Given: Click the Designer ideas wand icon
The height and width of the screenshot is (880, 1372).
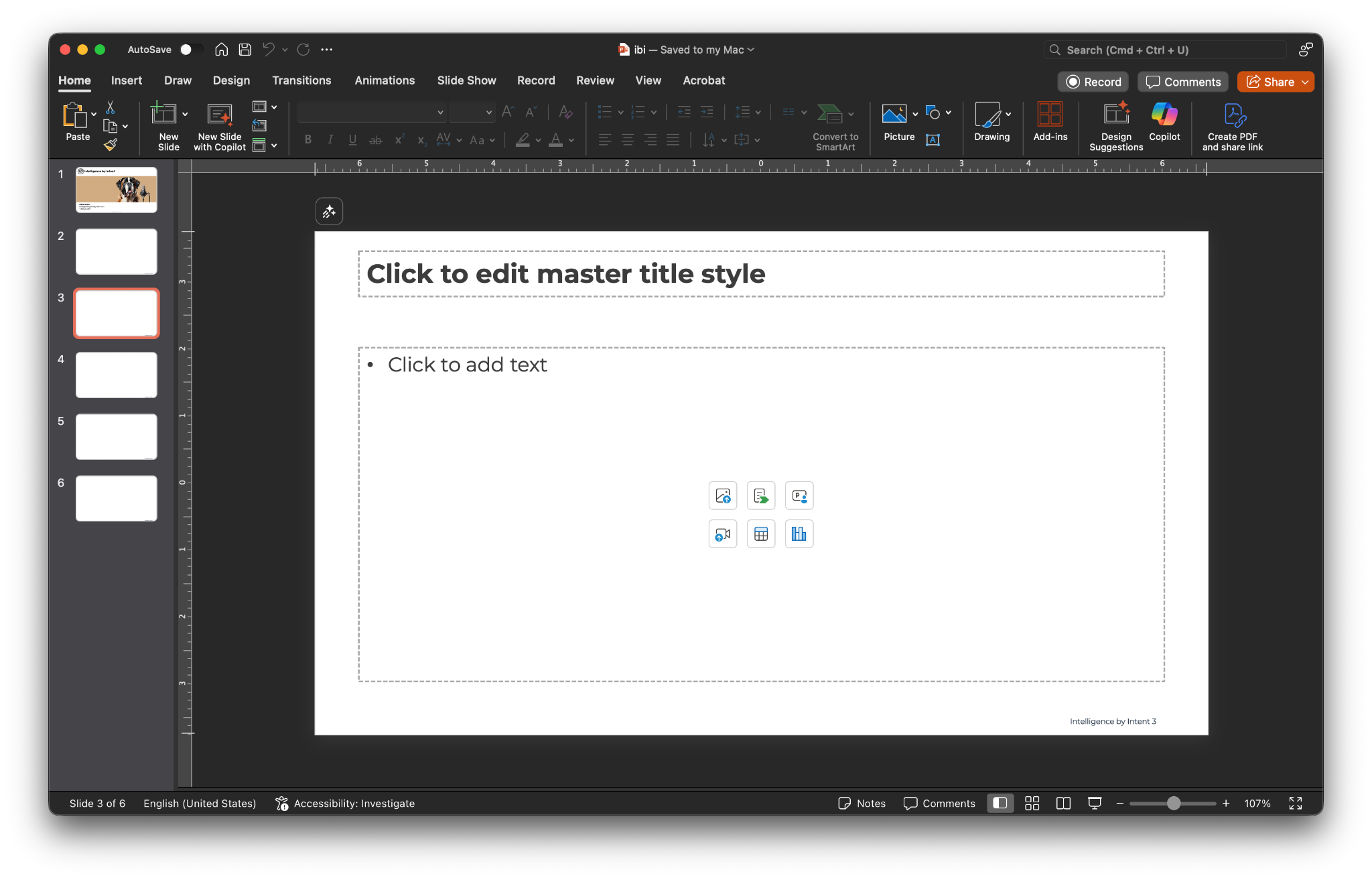Looking at the screenshot, I should [329, 212].
